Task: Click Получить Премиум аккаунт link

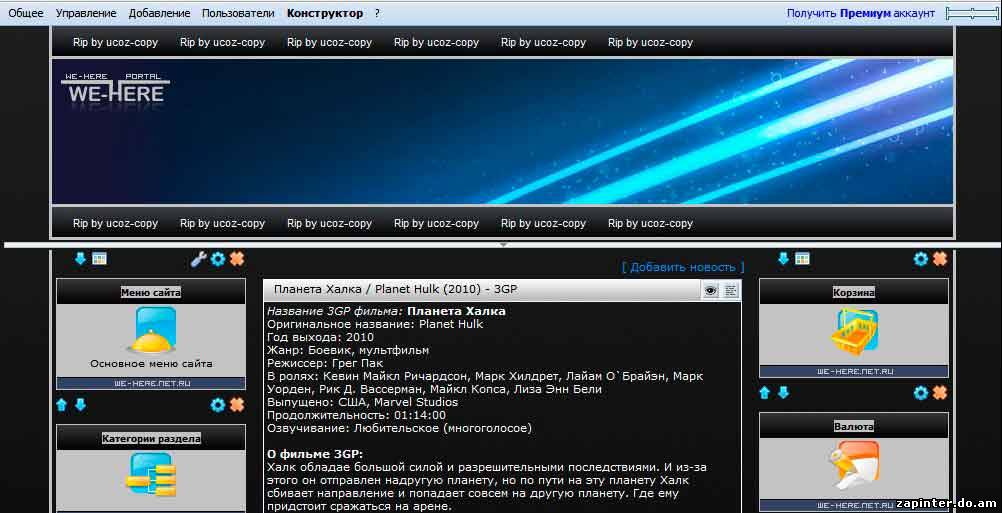Action: (x=860, y=13)
